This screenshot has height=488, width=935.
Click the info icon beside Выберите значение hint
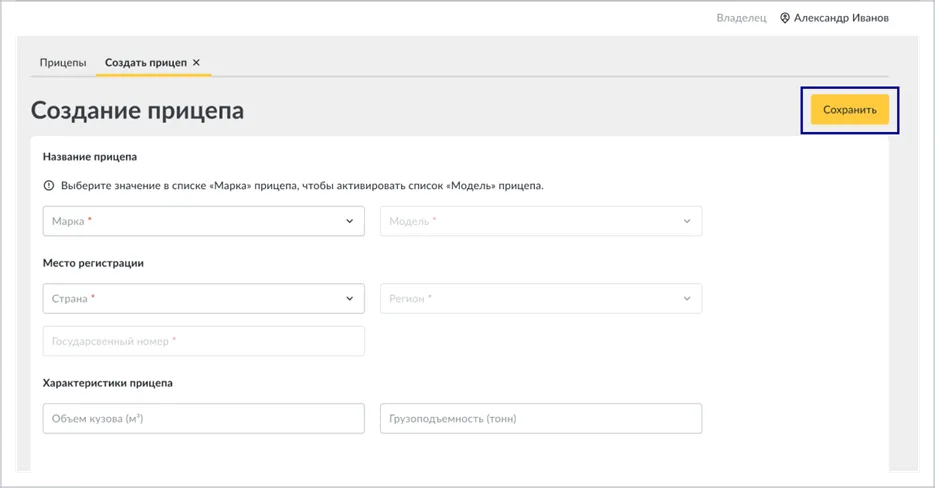pyautogui.click(x=49, y=186)
